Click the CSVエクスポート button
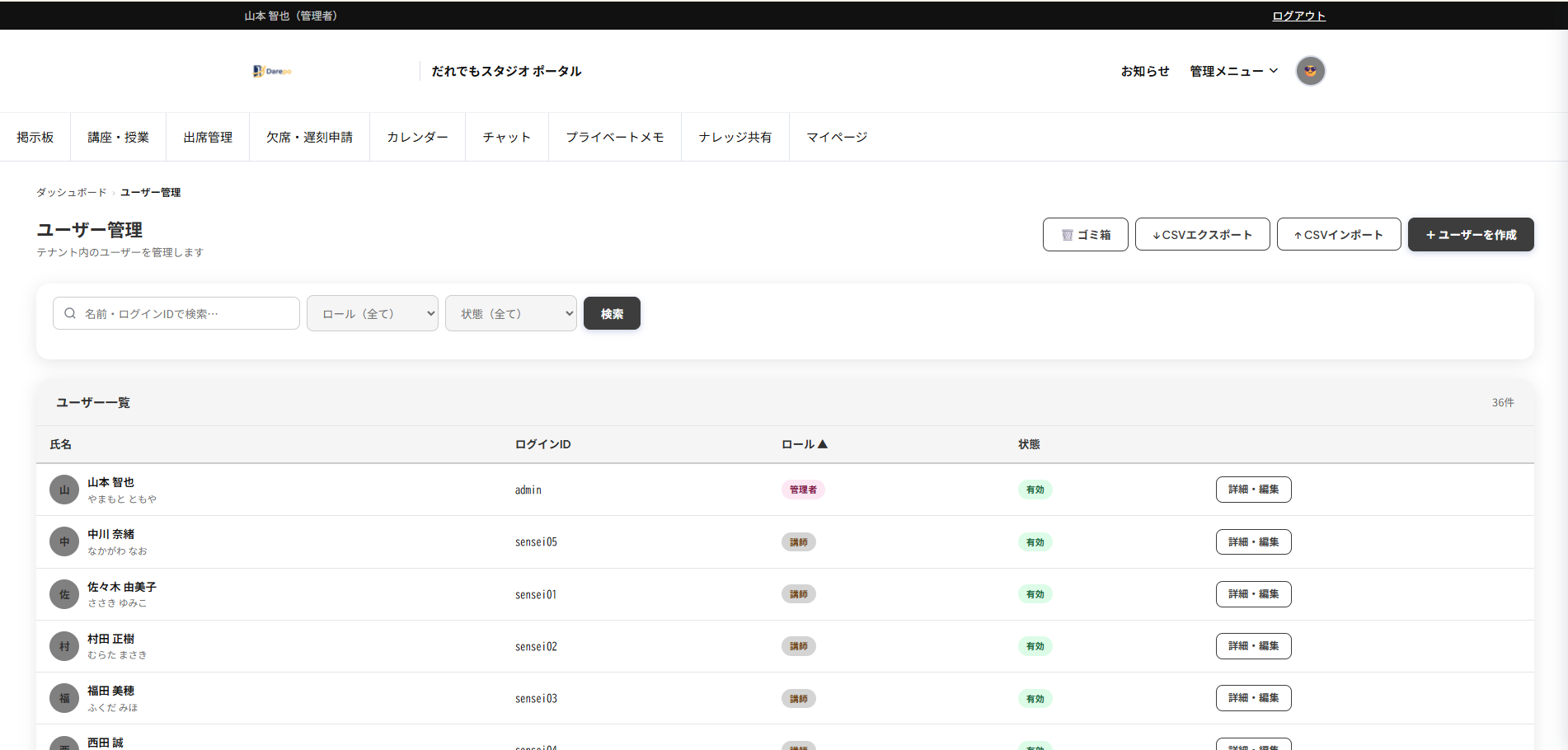The width and height of the screenshot is (1568, 750). [x=1202, y=234]
